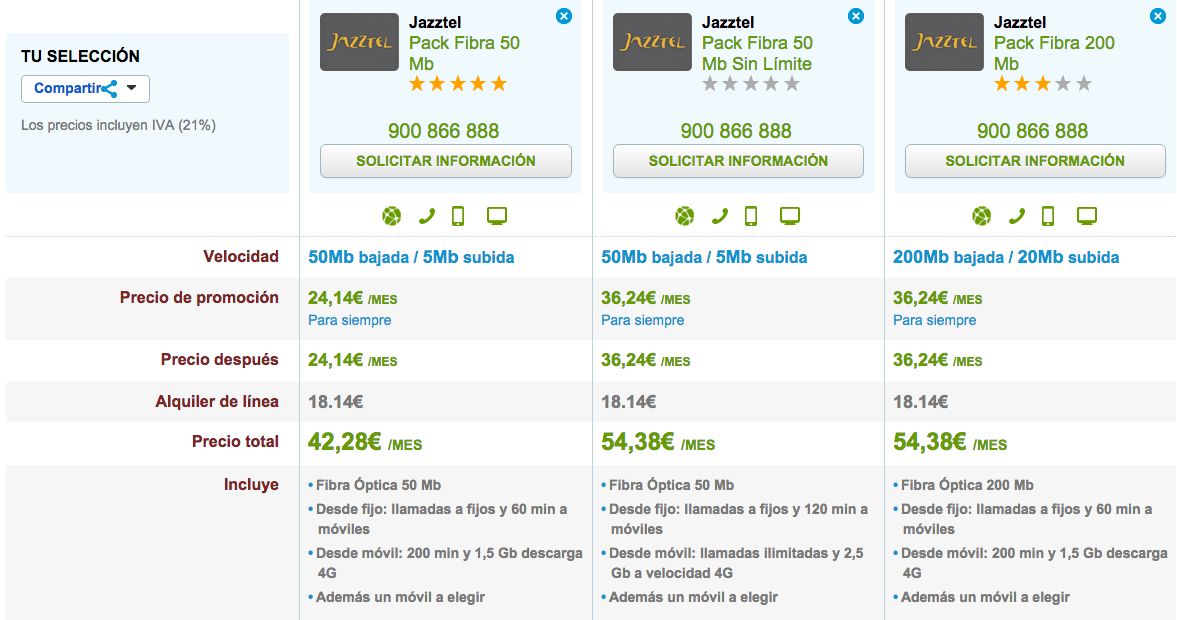Click 36,24€ promo price of Pack Fibra 200 Mb
The image size is (1177, 620).
tap(938, 299)
